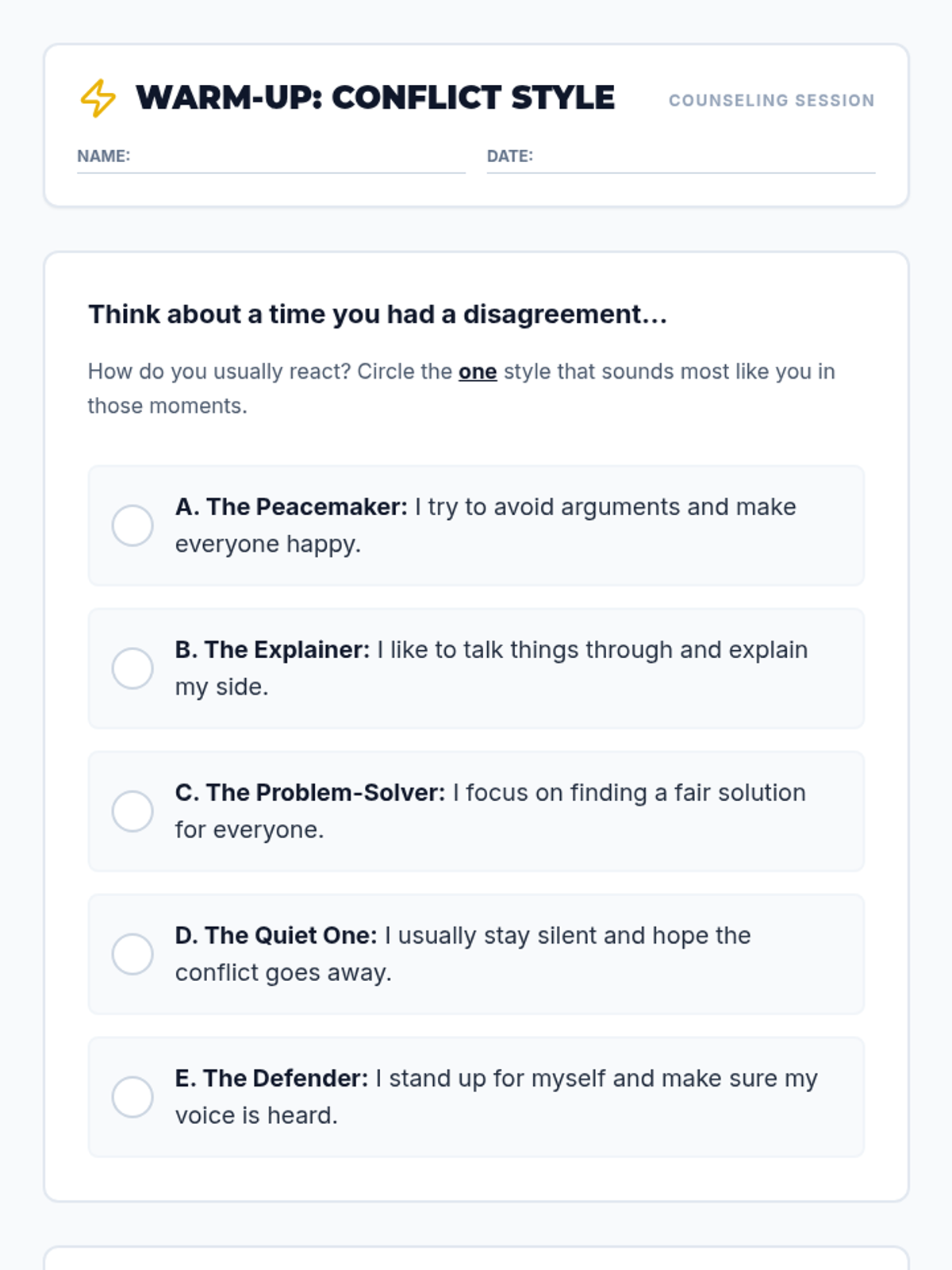Click the "Counseling Session" label
This screenshot has width=952, height=1270.
point(771,101)
